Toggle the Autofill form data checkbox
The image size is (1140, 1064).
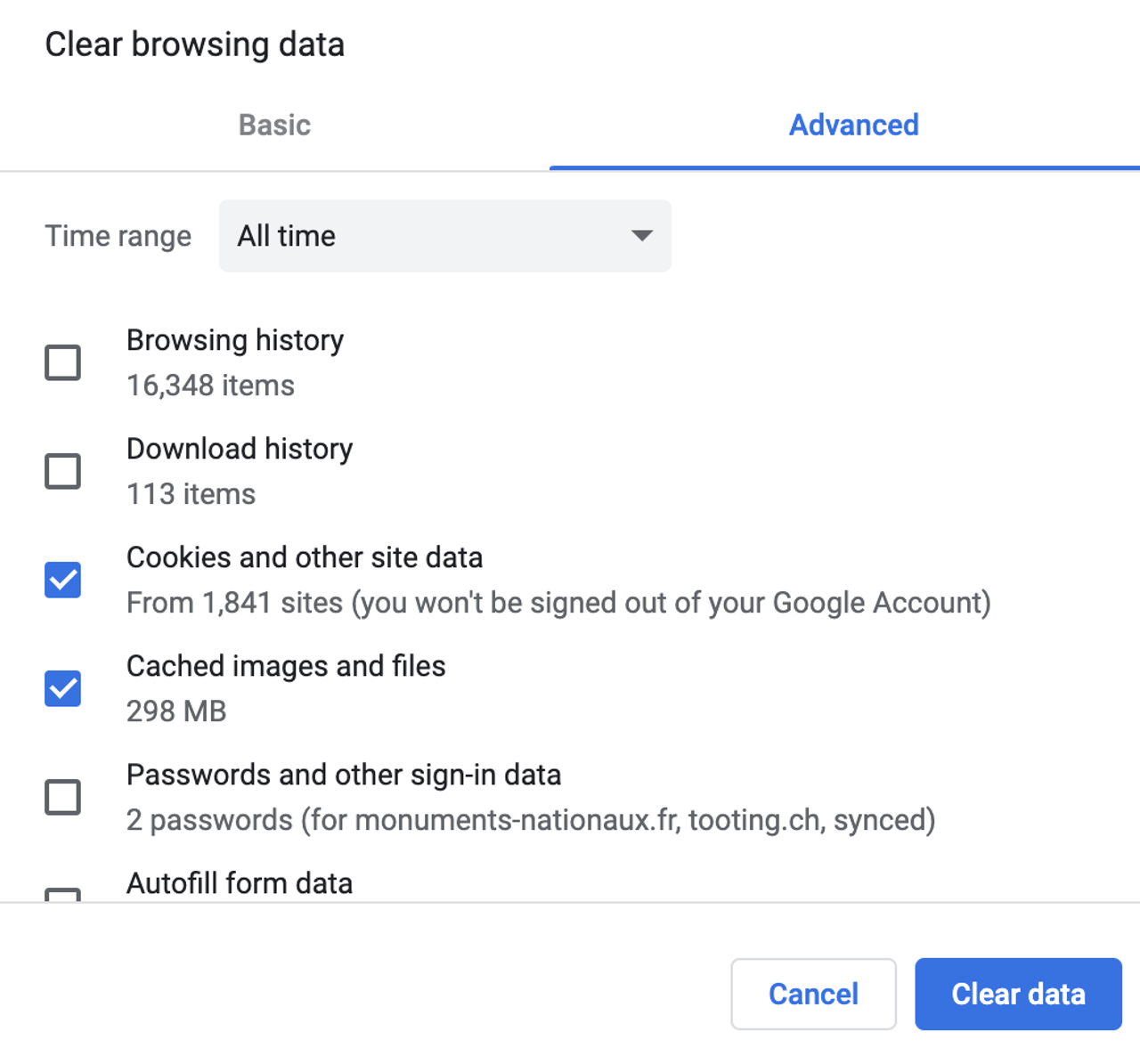[63, 895]
